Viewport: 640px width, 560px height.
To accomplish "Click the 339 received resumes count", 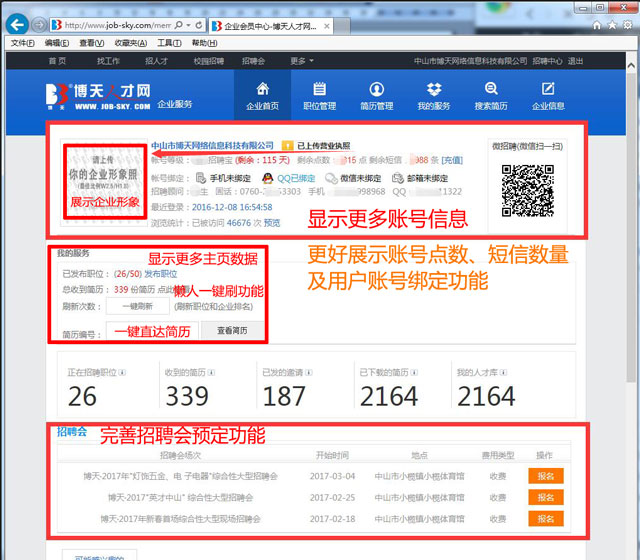I will tap(187, 396).
